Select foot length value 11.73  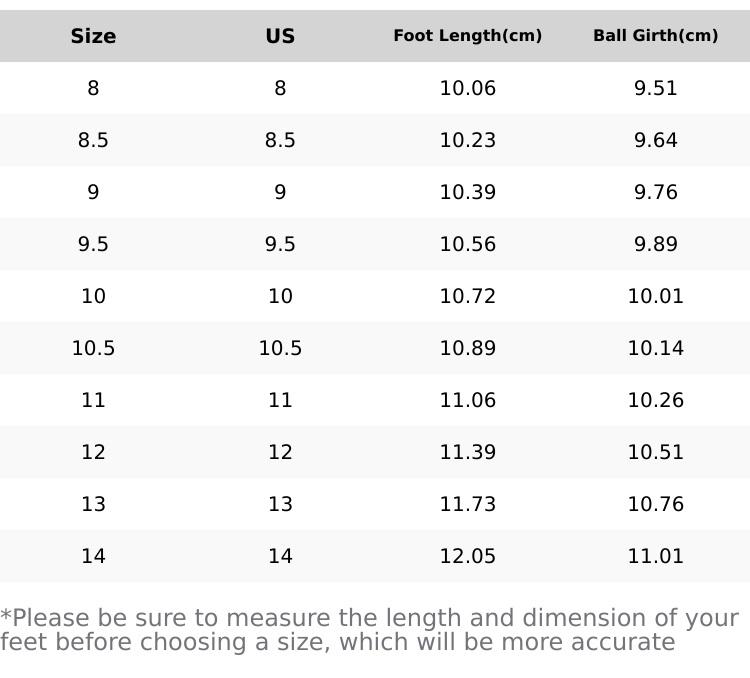(467, 504)
